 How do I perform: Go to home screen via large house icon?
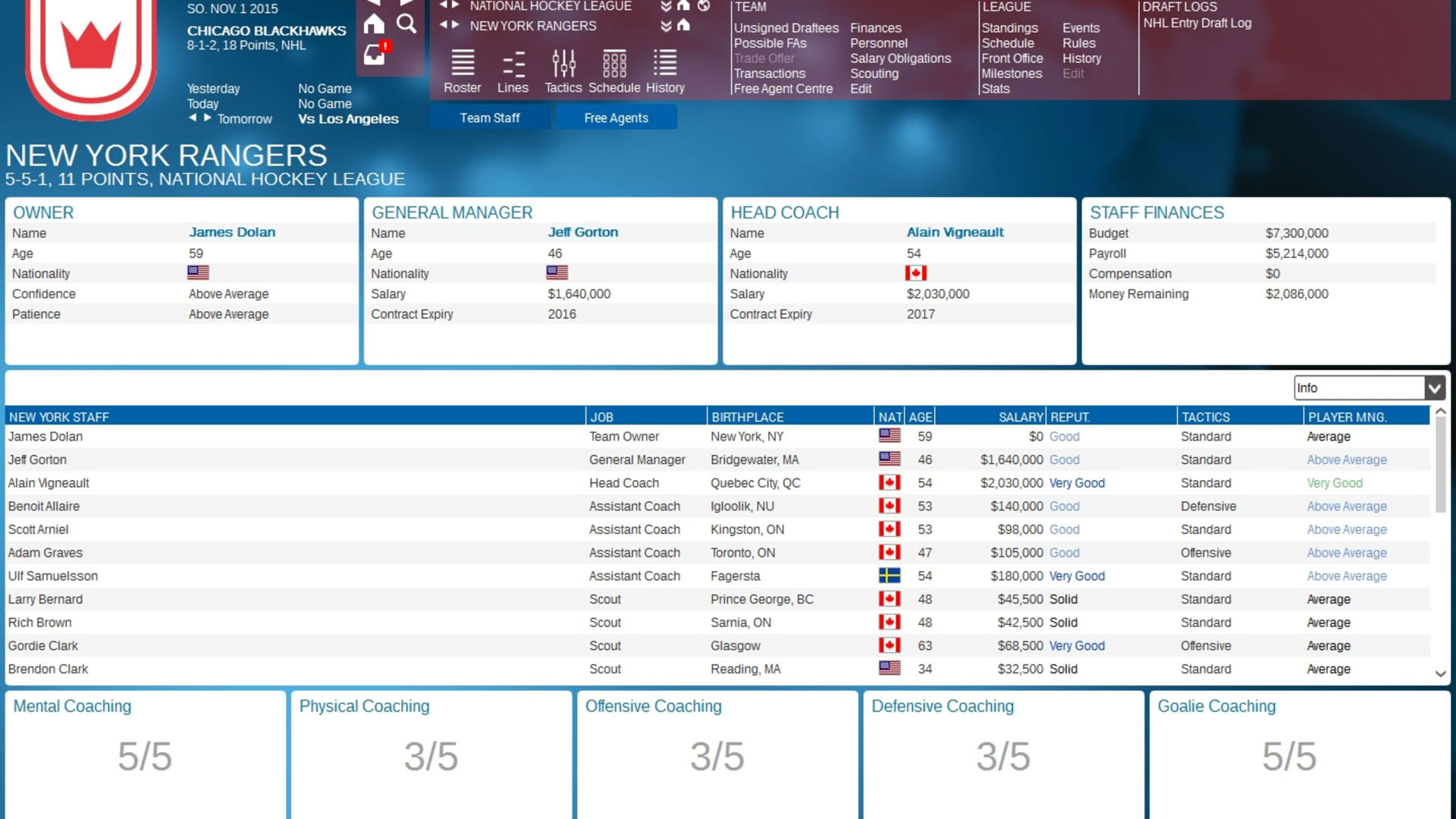(x=374, y=24)
